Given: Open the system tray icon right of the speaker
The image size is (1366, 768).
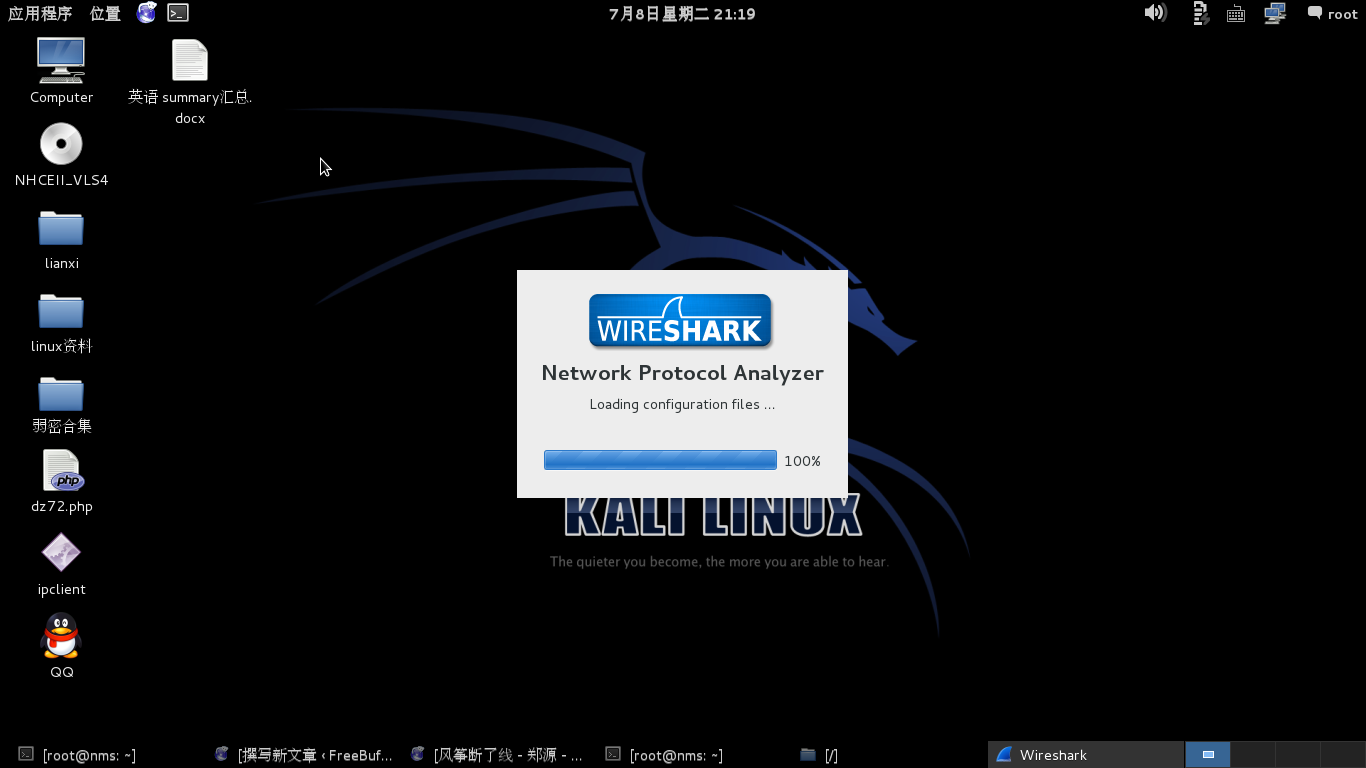Looking at the screenshot, I should (1201, 13).
